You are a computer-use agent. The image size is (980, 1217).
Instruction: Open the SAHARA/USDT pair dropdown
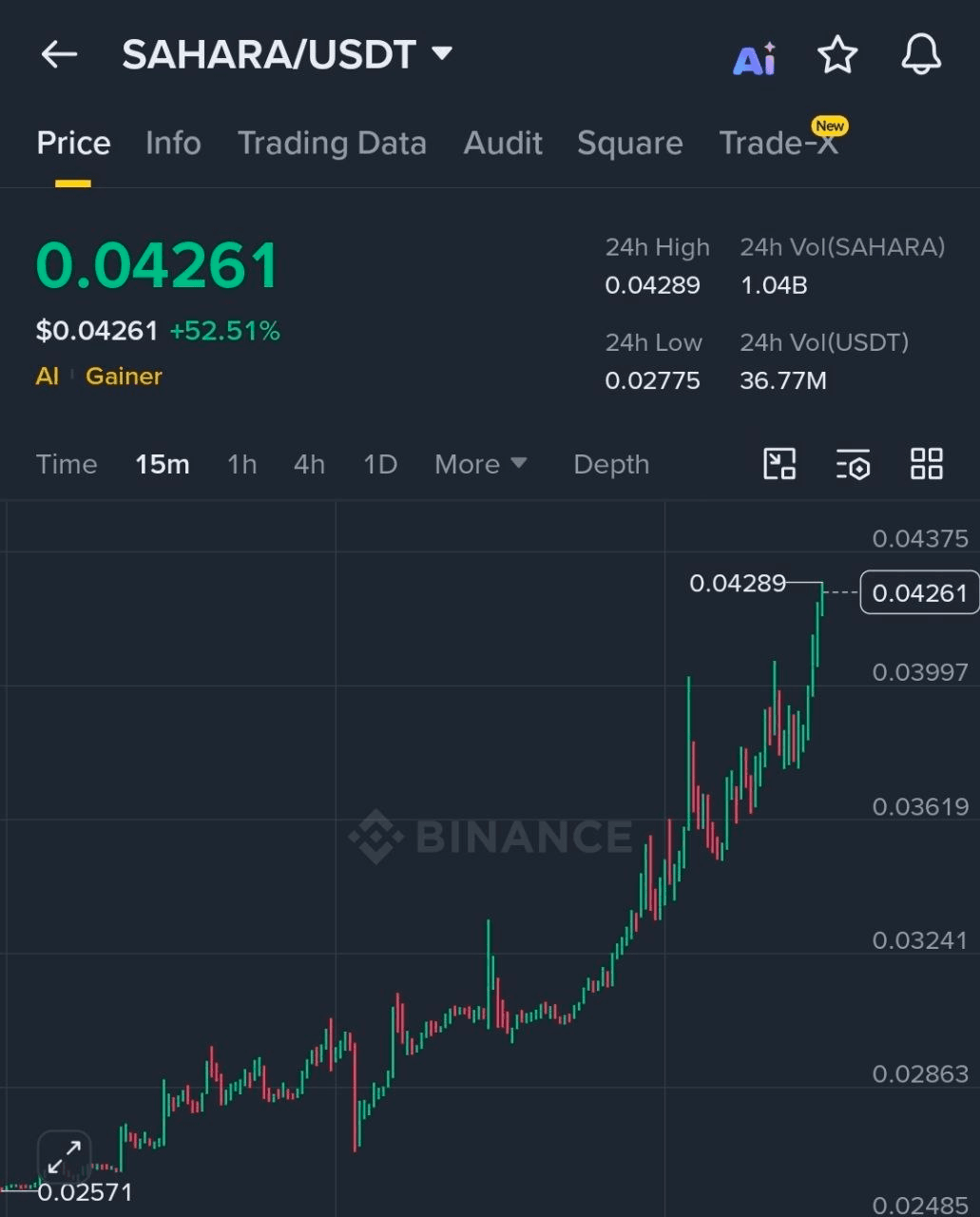[x=287, y=55]
